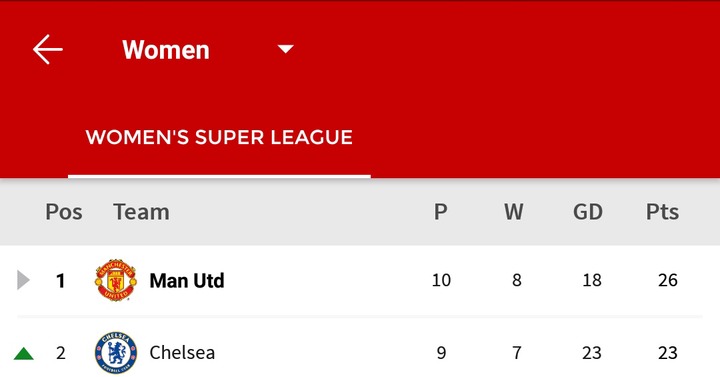Click the Team column header
Viewport: 720px width, 377px height.
(x=141, y=212)
